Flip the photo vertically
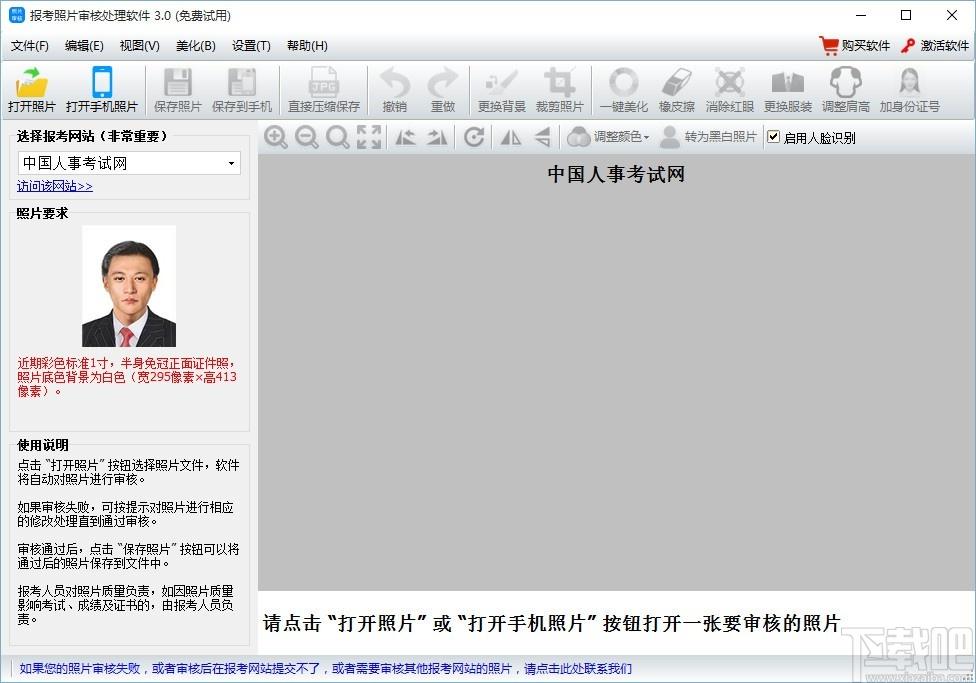Viewport: 976px width, 683px height. (543, 137)
